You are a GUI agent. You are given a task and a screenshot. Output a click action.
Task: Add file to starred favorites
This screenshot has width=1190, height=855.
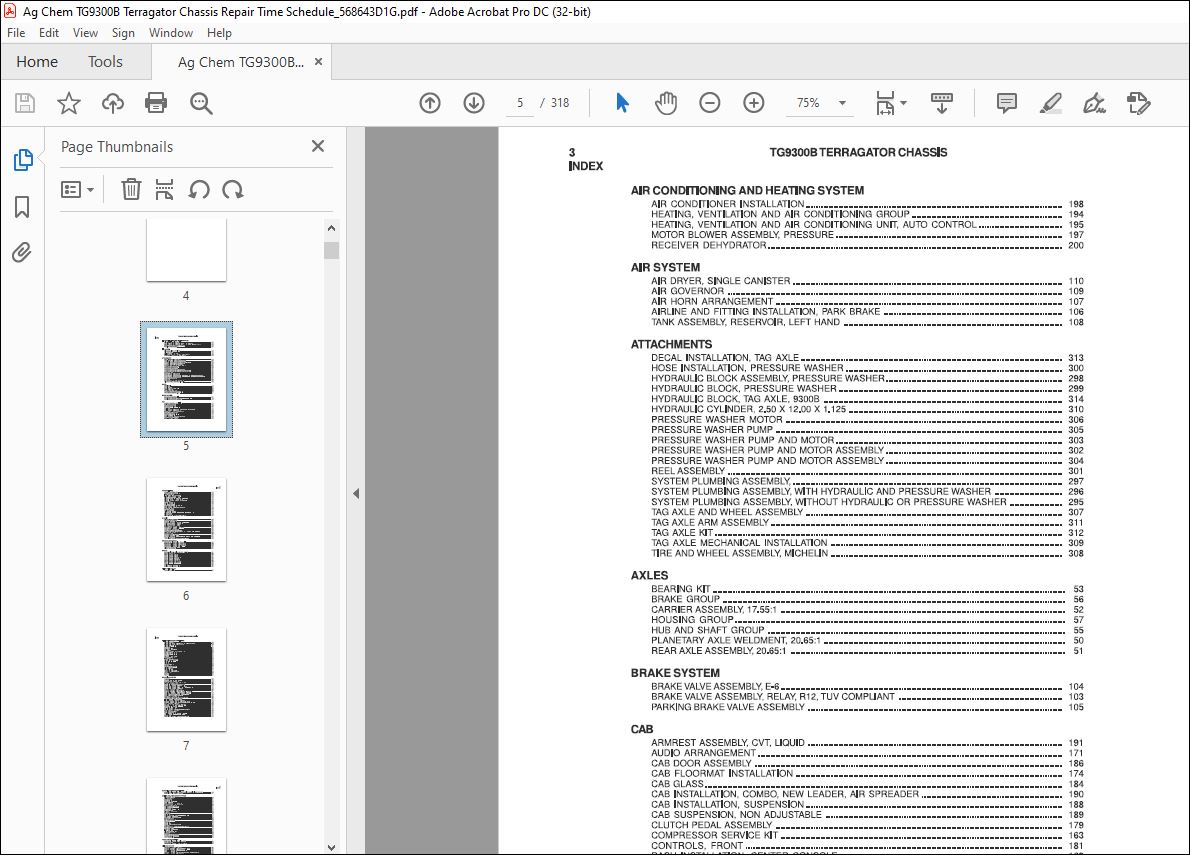69,103
